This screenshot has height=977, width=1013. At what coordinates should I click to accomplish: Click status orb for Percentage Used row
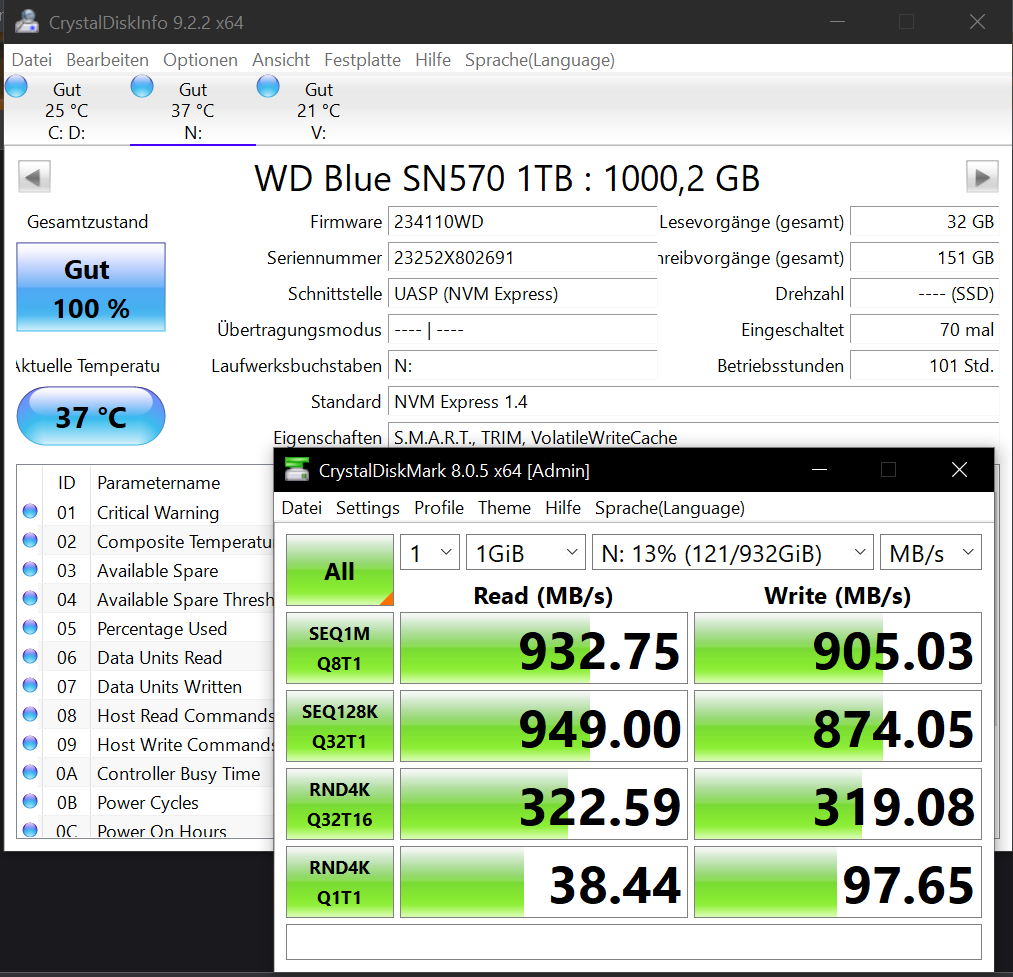tap(30, 627)
